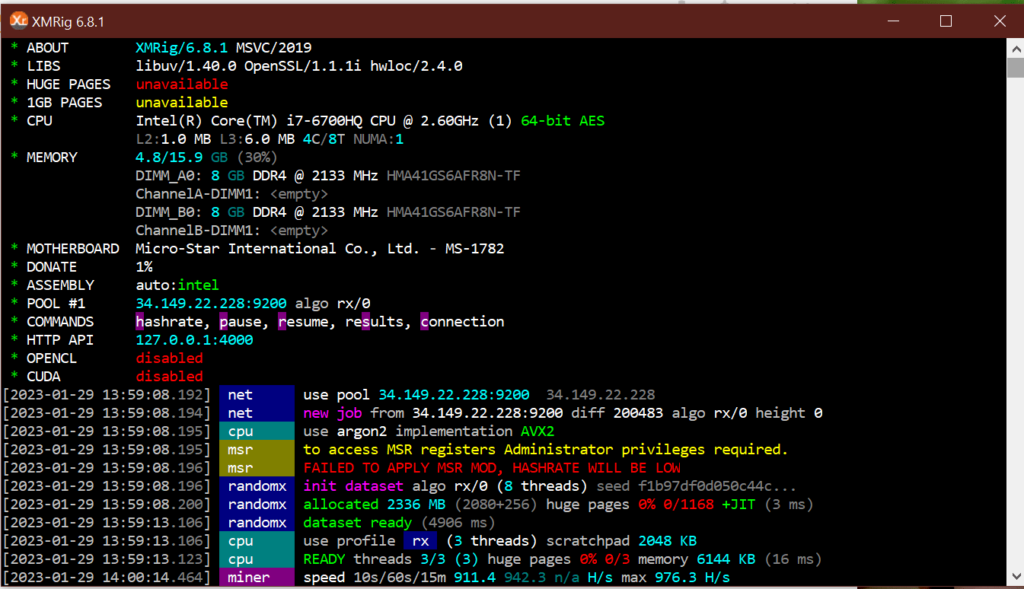This screenshot has height=589, width=1024.
Task: Click the 'connection' command word
Action: (462, 322)
